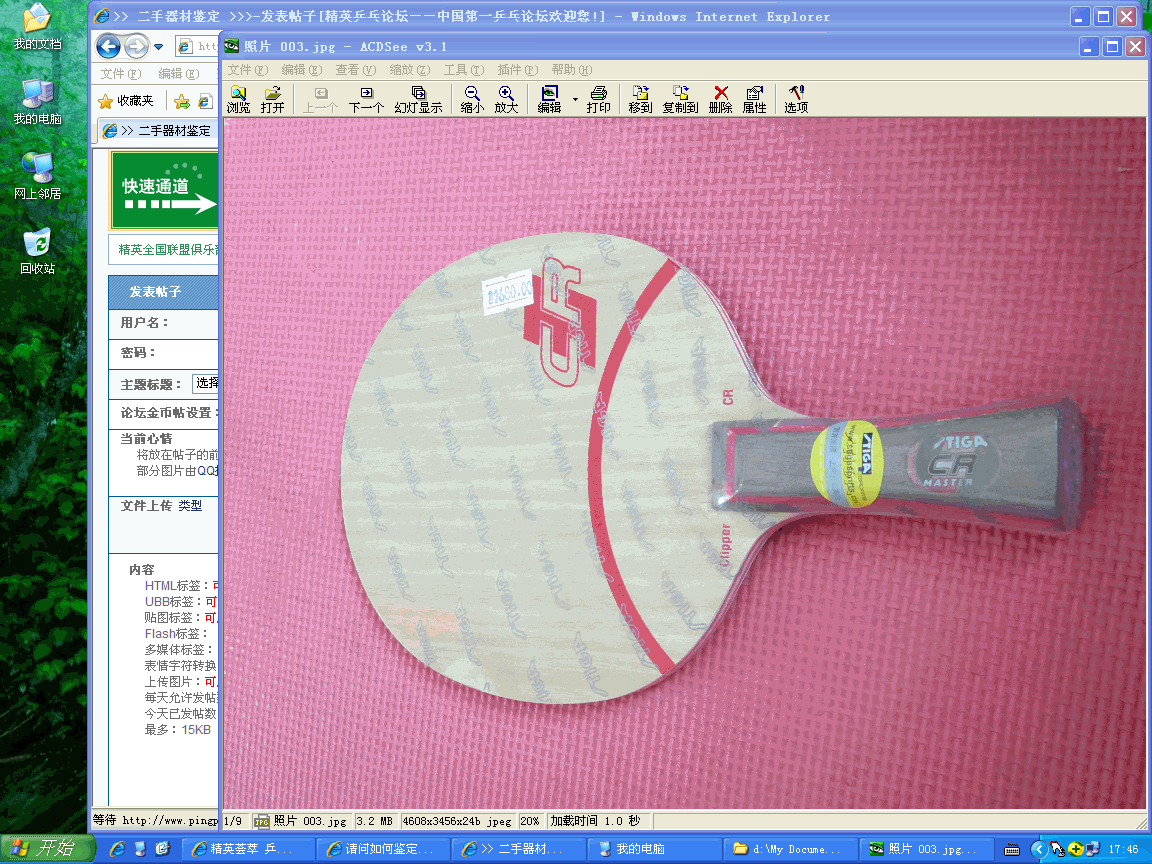The height and width of the screenshot is (864, 1152).
Task: Switch to 请问如何鉴定 taskbar window
Action: pos(384,849)
